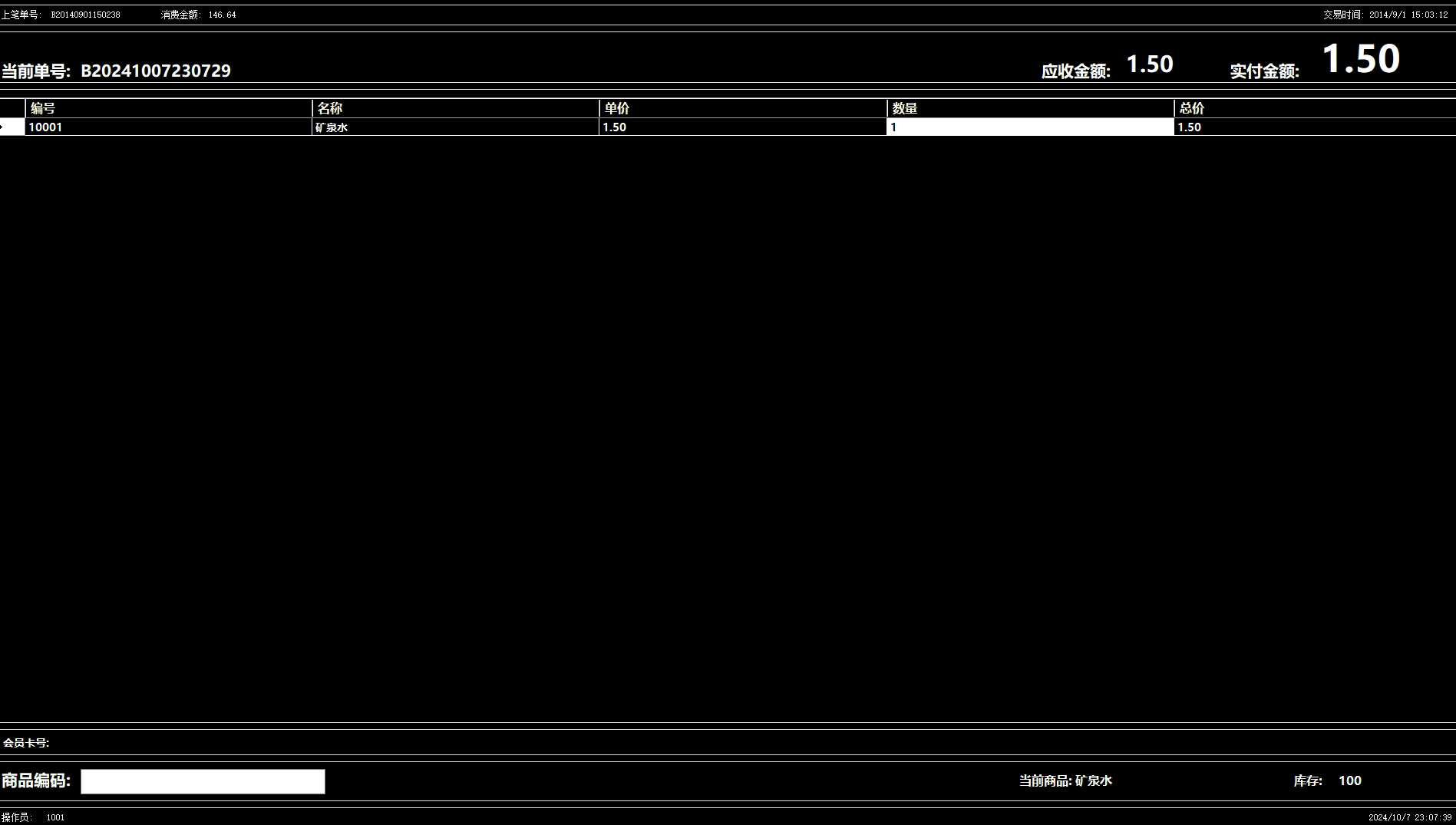Select the product name cell 矿泉水
The image size is (1456, 825).
(x=456, y=127)
